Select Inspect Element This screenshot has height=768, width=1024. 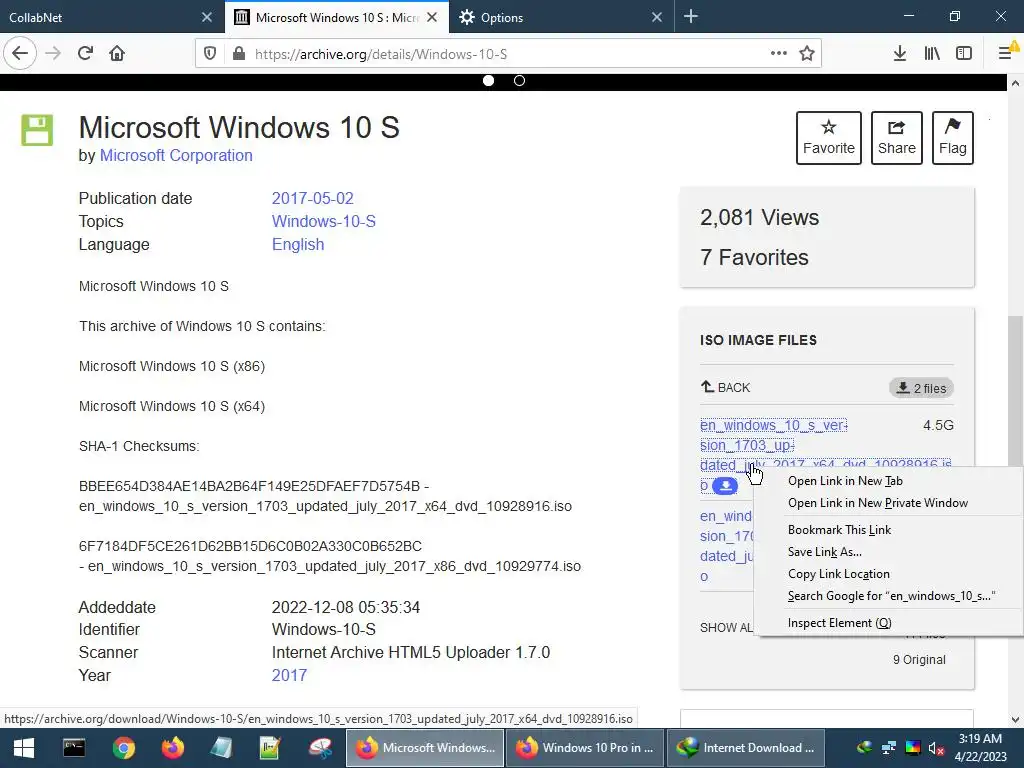click(x=839, y=623)
